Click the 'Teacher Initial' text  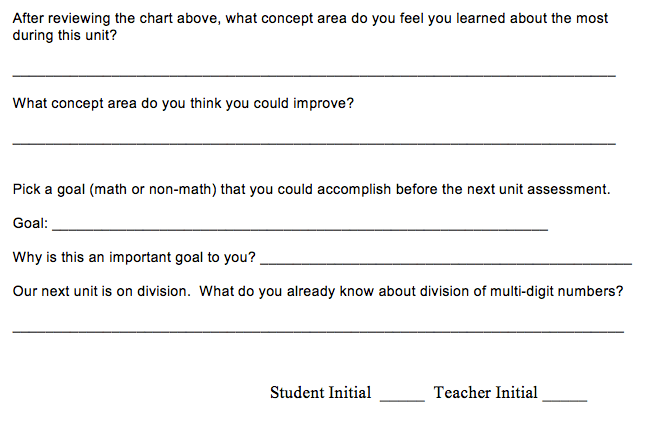click(485, 393)
